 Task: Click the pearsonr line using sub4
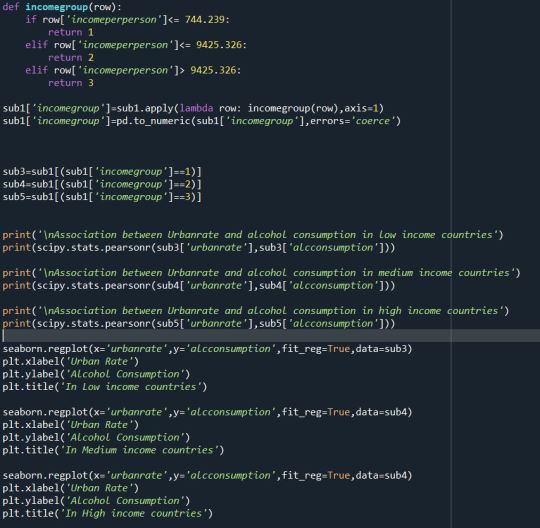(x=199, y=286)
